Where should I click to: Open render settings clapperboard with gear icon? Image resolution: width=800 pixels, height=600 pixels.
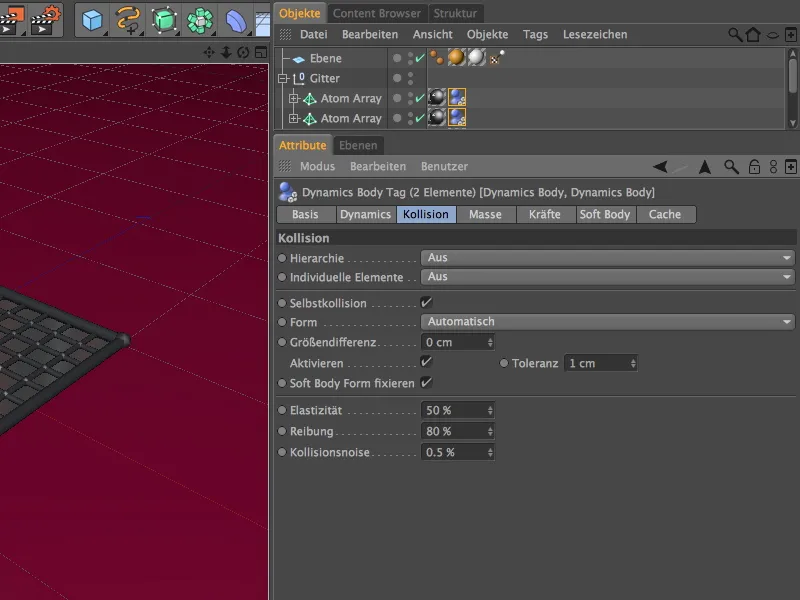46,19
